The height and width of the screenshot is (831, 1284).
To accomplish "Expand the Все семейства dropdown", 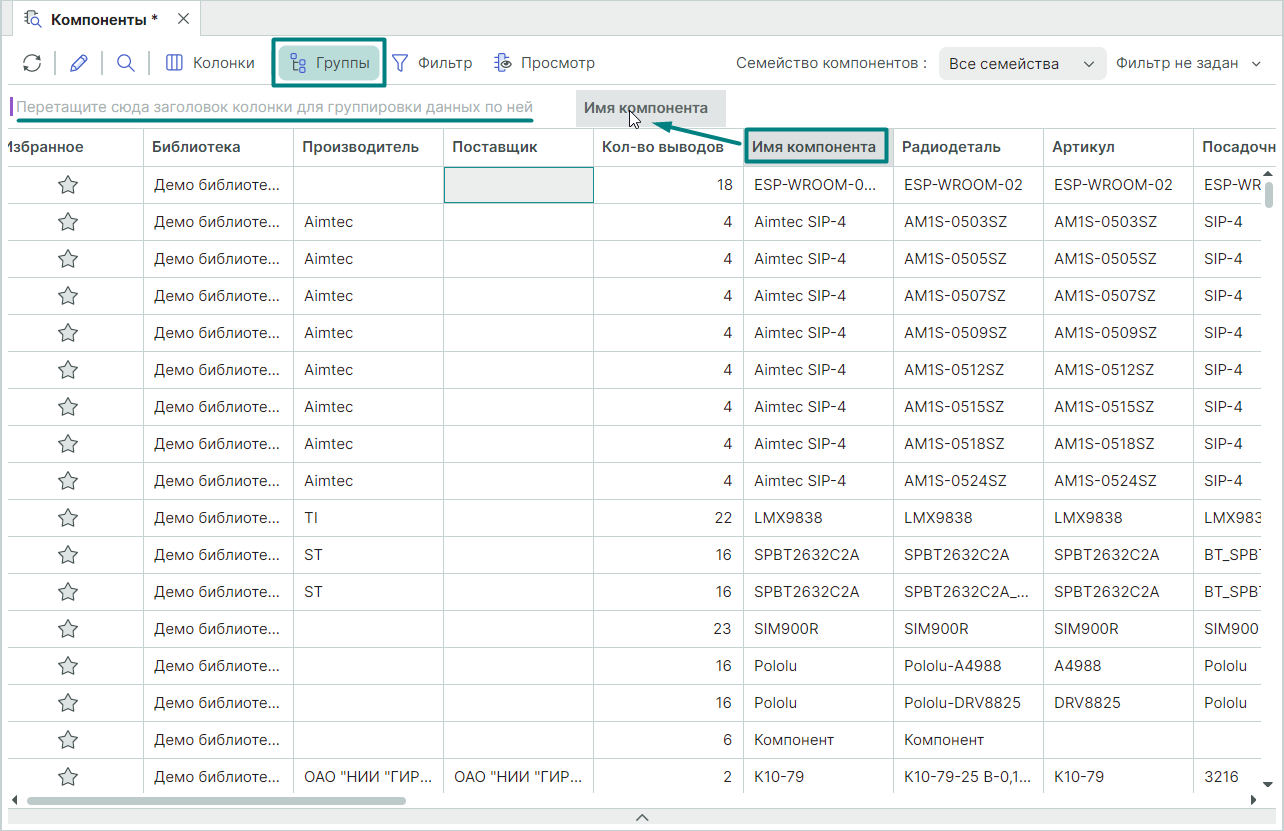I will coord(1022,64).
